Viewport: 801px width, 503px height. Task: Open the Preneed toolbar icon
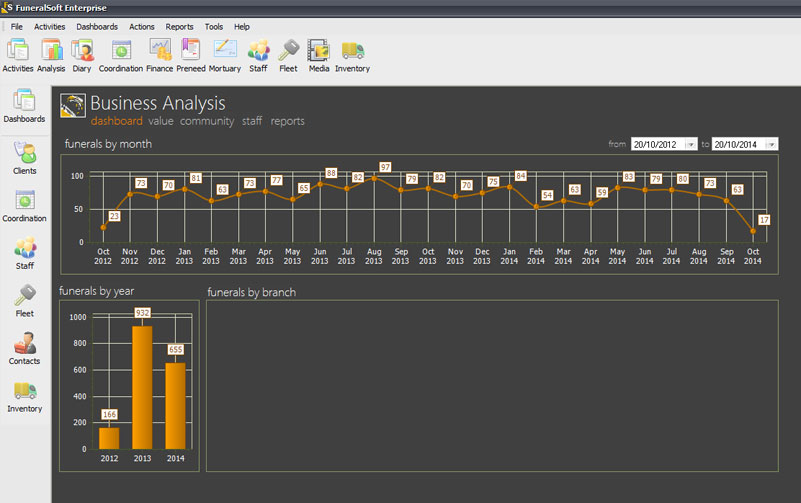[191, 56]
